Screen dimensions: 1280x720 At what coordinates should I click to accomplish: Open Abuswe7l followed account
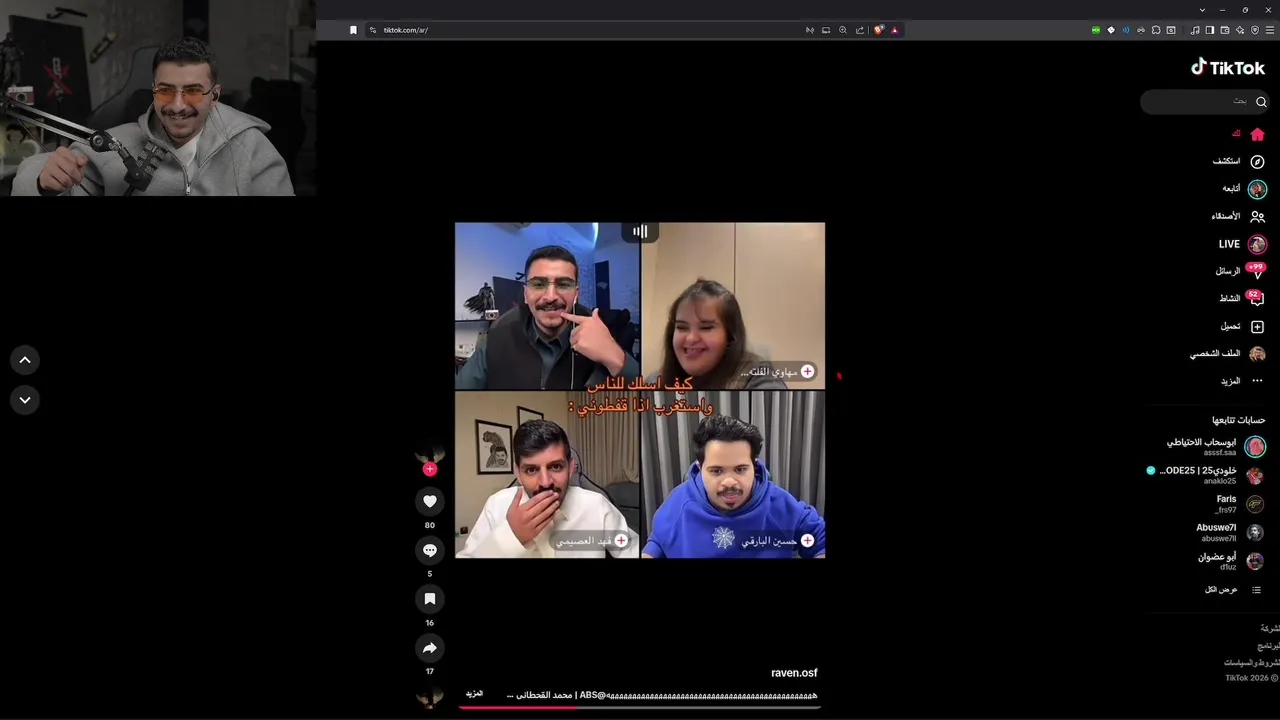click(x=1229, y=532)
